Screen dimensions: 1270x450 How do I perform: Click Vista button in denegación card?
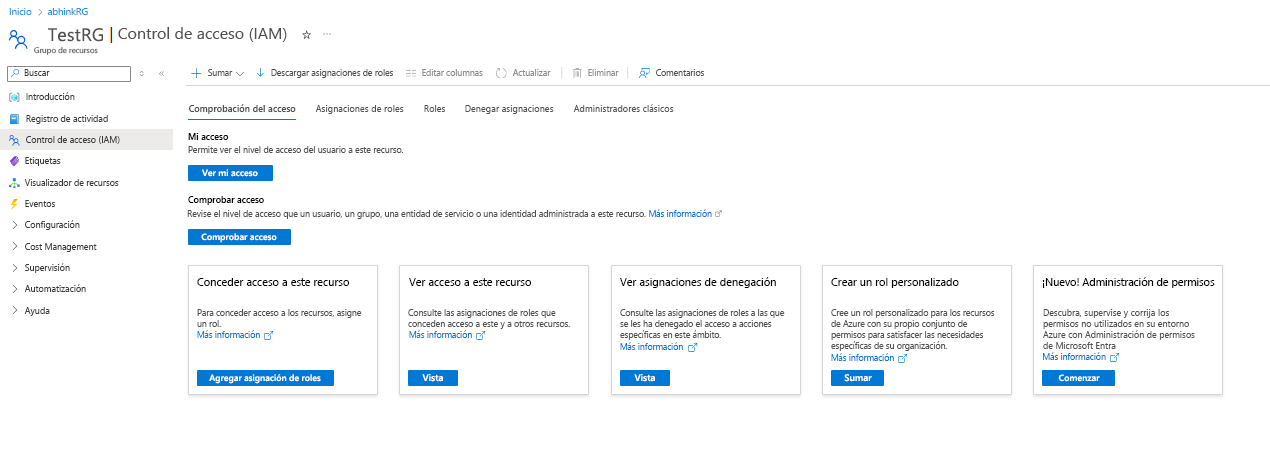pyautogui.click(x=645, y=378)
